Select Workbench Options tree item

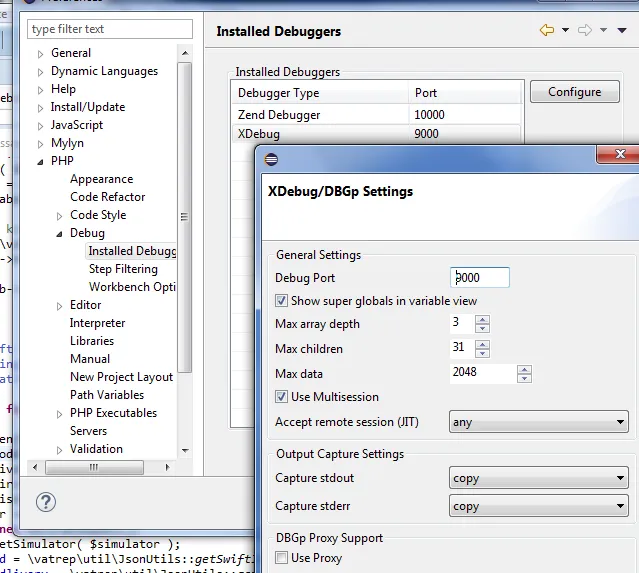pos(132,287)
